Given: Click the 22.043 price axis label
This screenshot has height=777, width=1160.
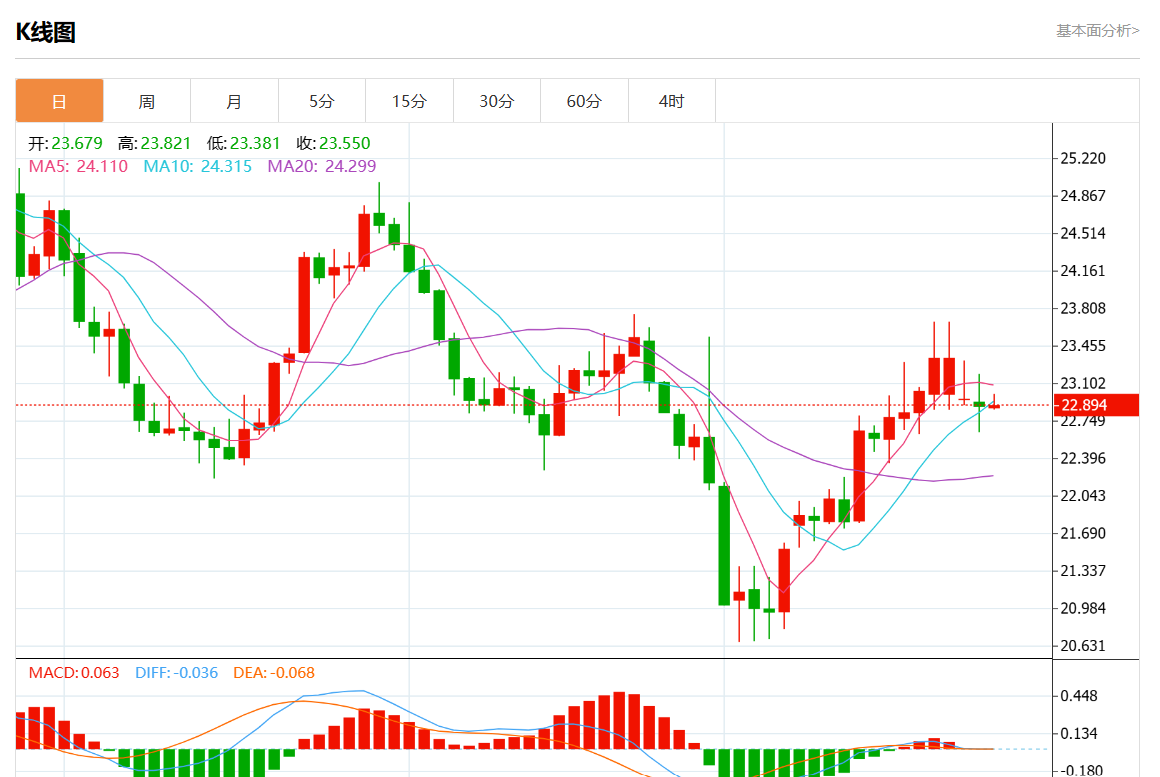Looking at the screenshot, I should tap(1083, 496).
